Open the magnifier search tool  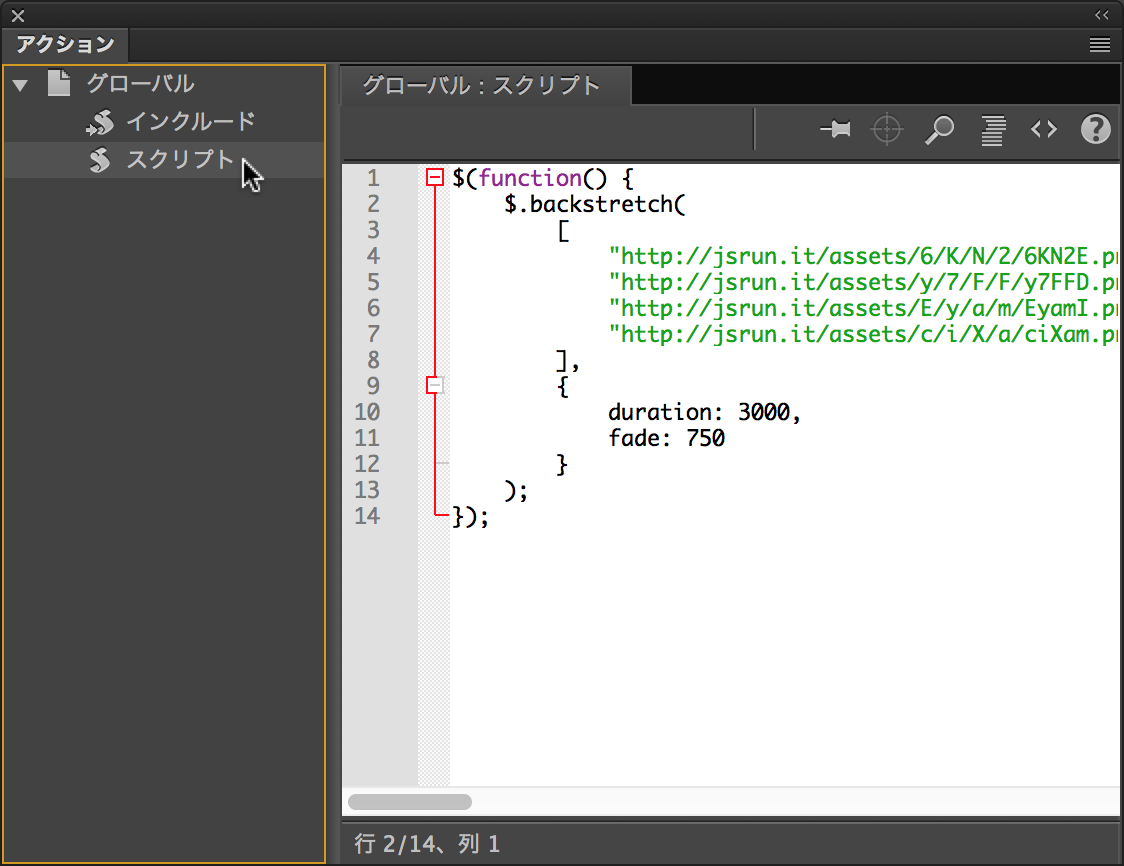939,130
